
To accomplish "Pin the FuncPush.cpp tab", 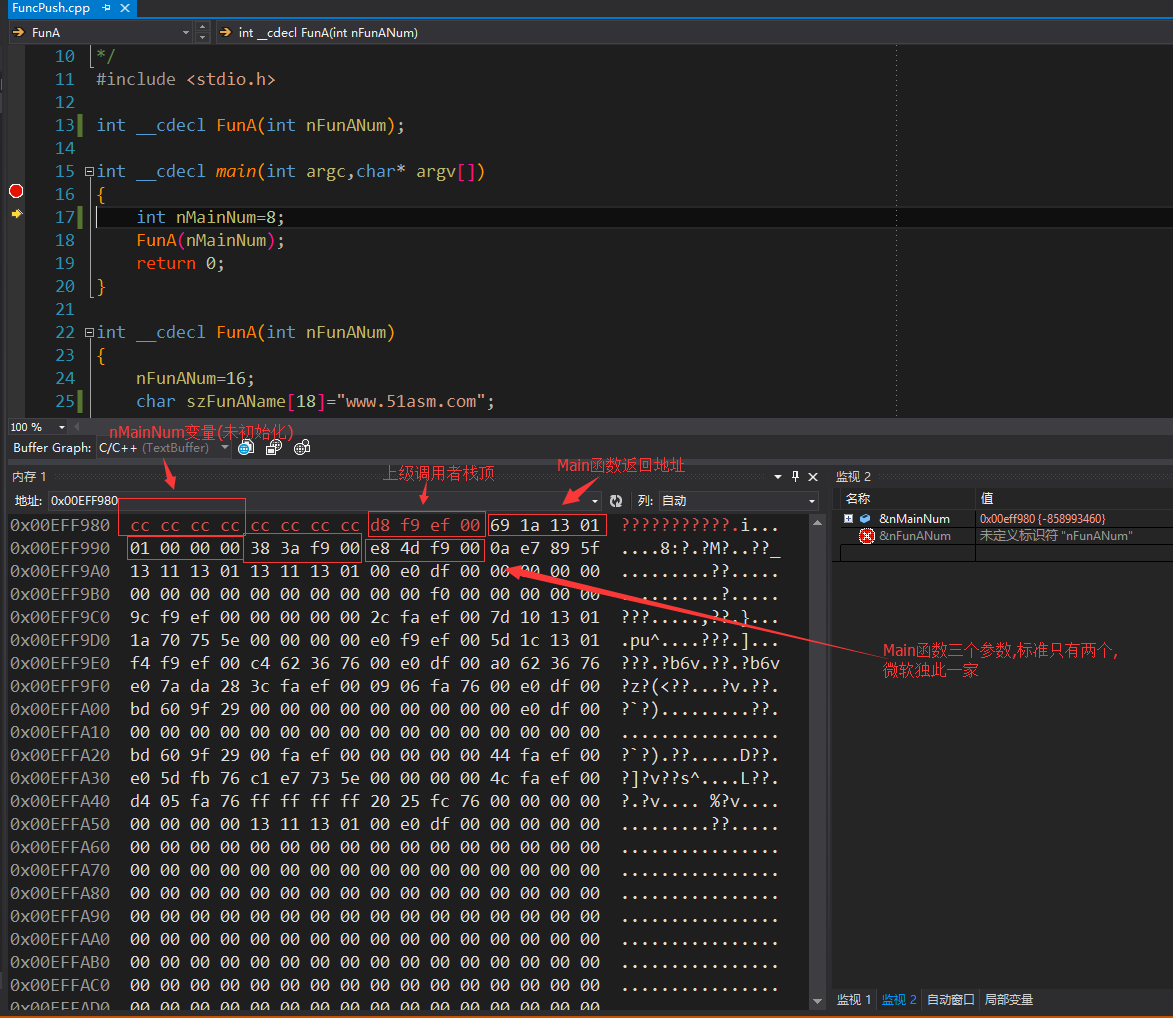I will [x=107, y=8].
